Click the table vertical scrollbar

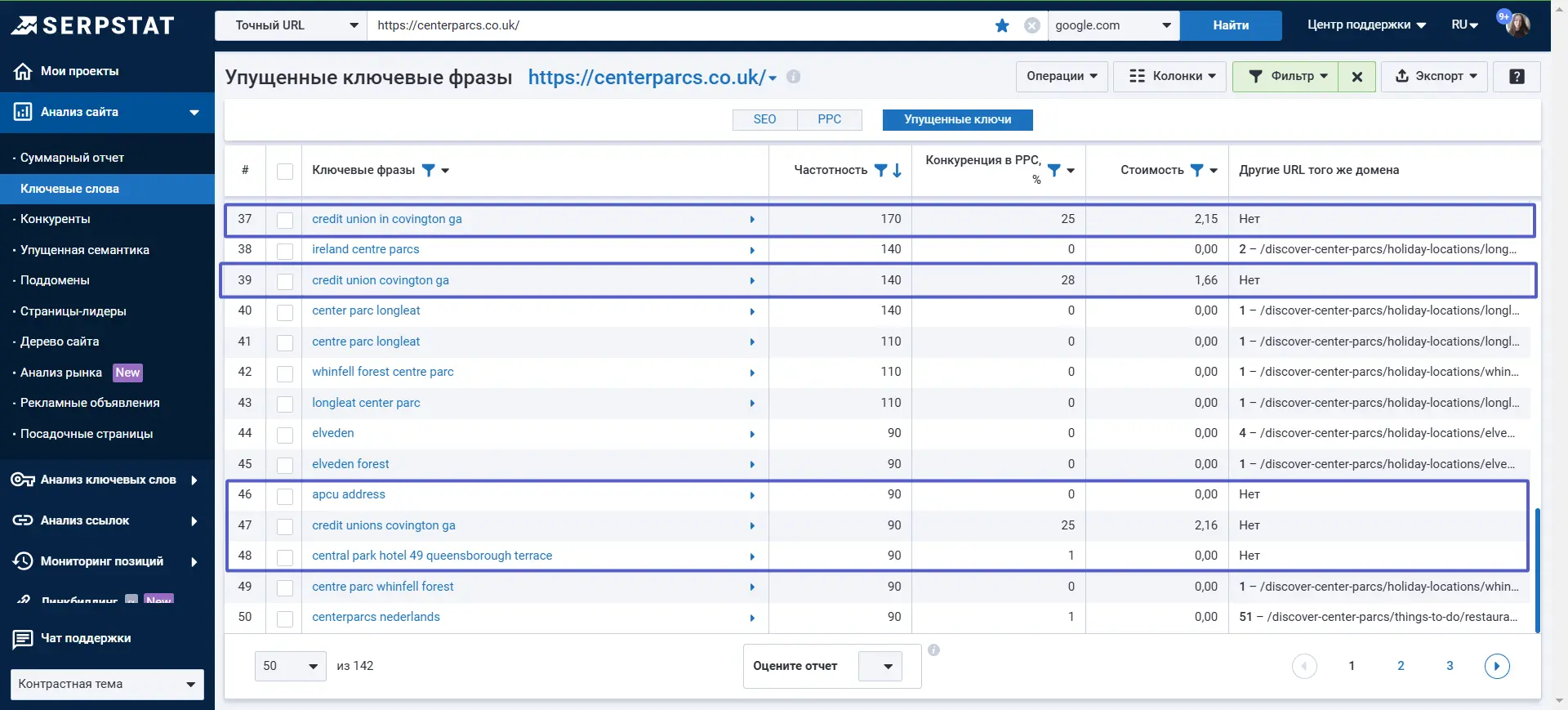[1538, 570]
